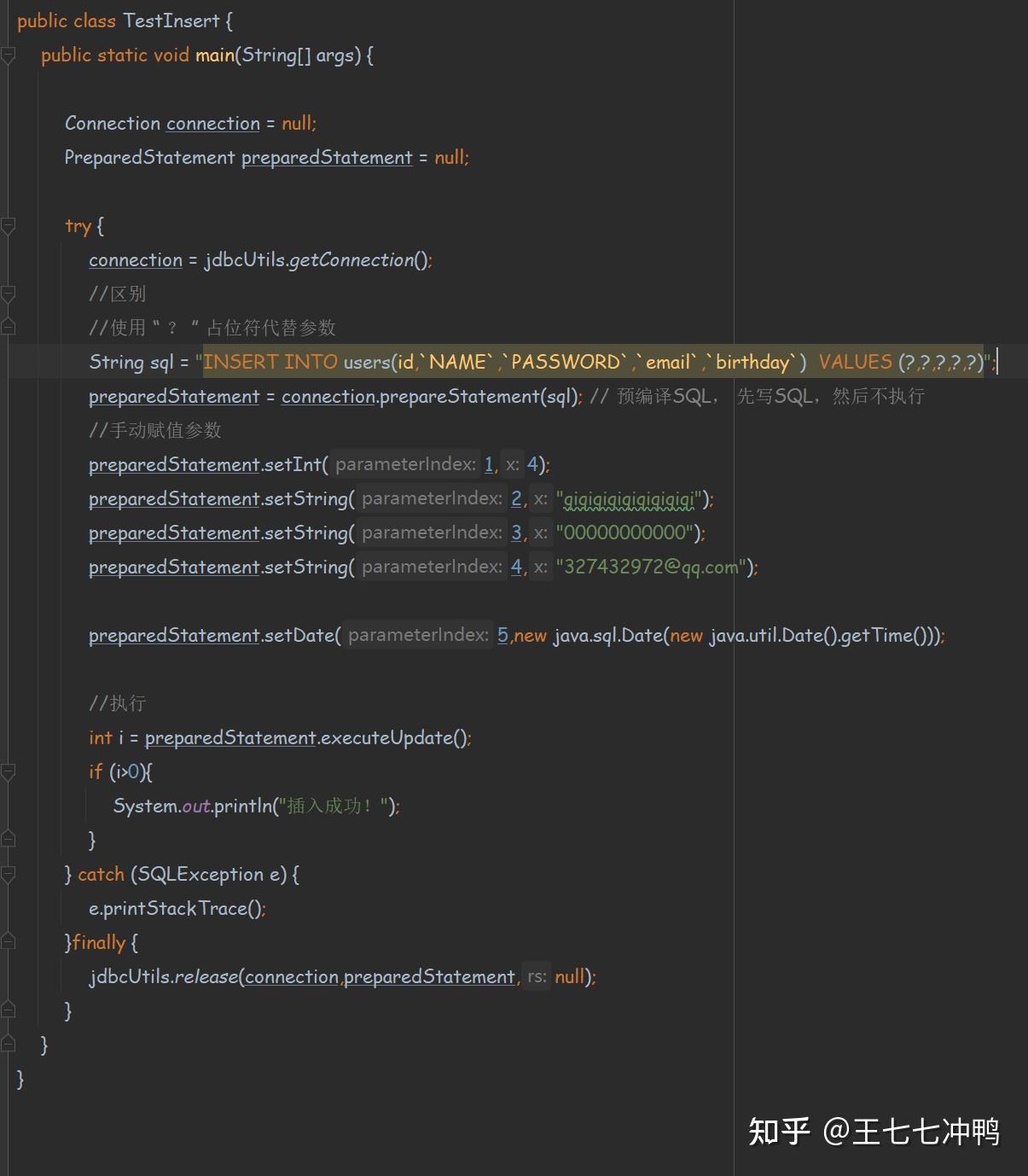Click the setDate method call
This screenshot has width=1028, height=1176.
299,635
